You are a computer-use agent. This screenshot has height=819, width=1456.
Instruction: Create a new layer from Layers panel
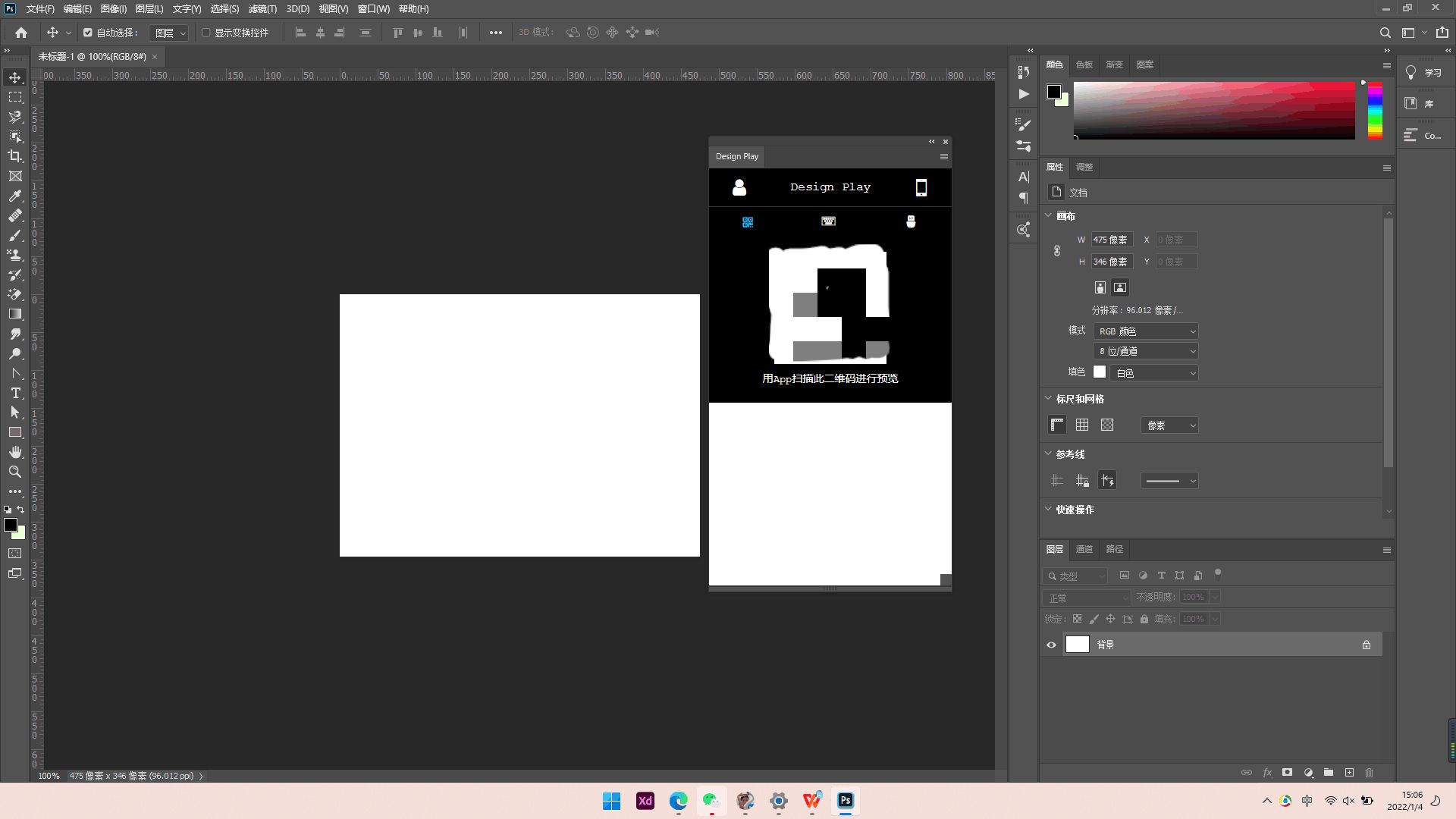point(1349,773)
